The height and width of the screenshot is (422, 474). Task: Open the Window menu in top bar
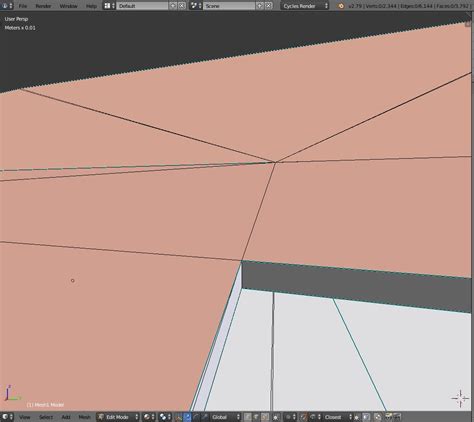[x=68, y=6]
